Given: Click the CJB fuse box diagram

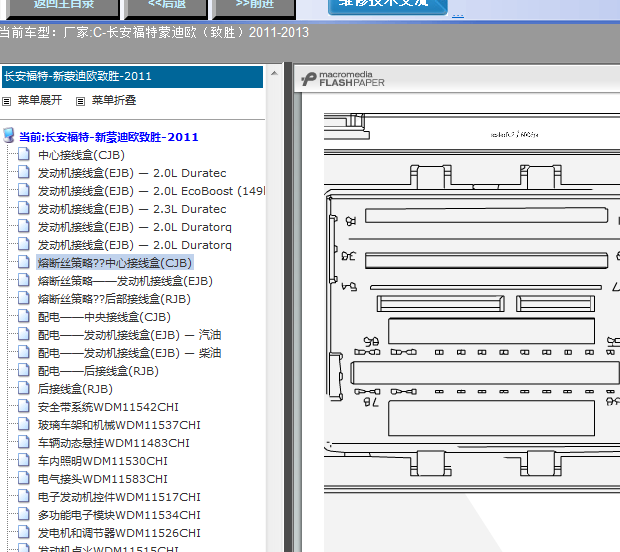Looking at the screenshot, I should (x=472, y=303).
